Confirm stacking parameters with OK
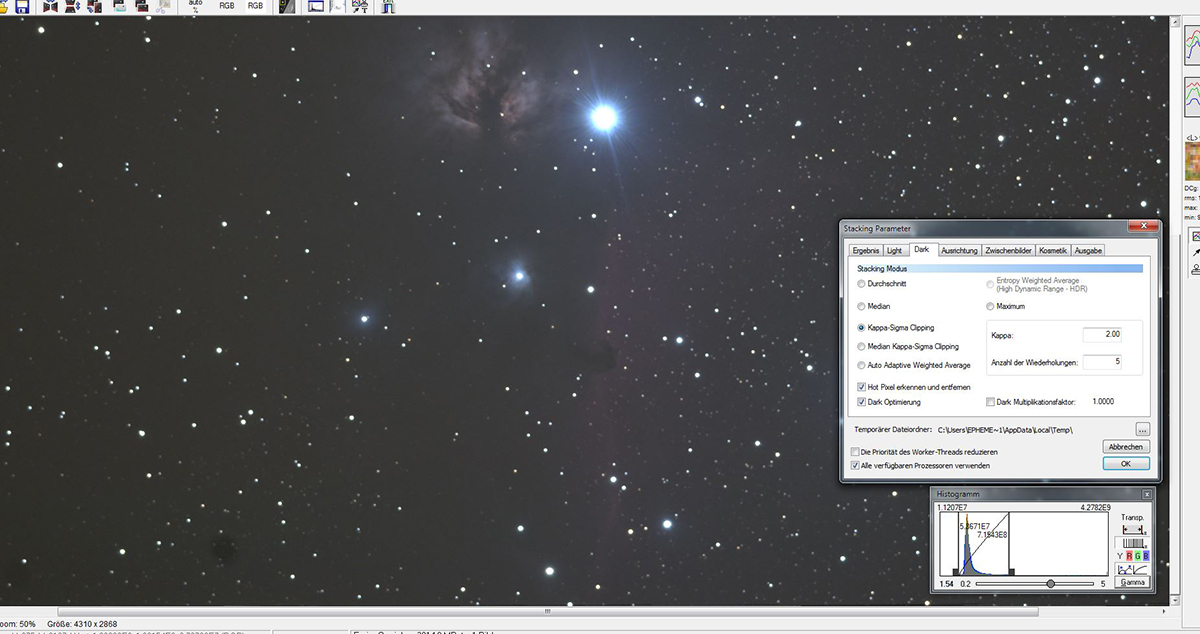 coord(1126,464)
